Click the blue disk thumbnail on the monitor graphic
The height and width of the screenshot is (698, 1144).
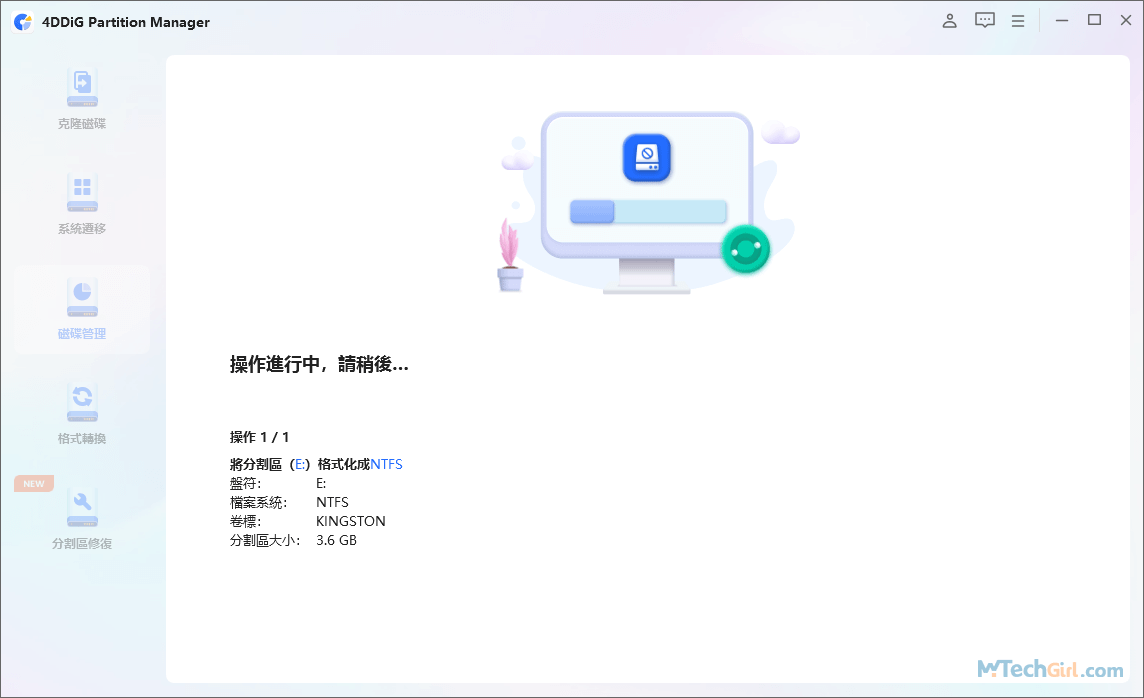(646, 158)
